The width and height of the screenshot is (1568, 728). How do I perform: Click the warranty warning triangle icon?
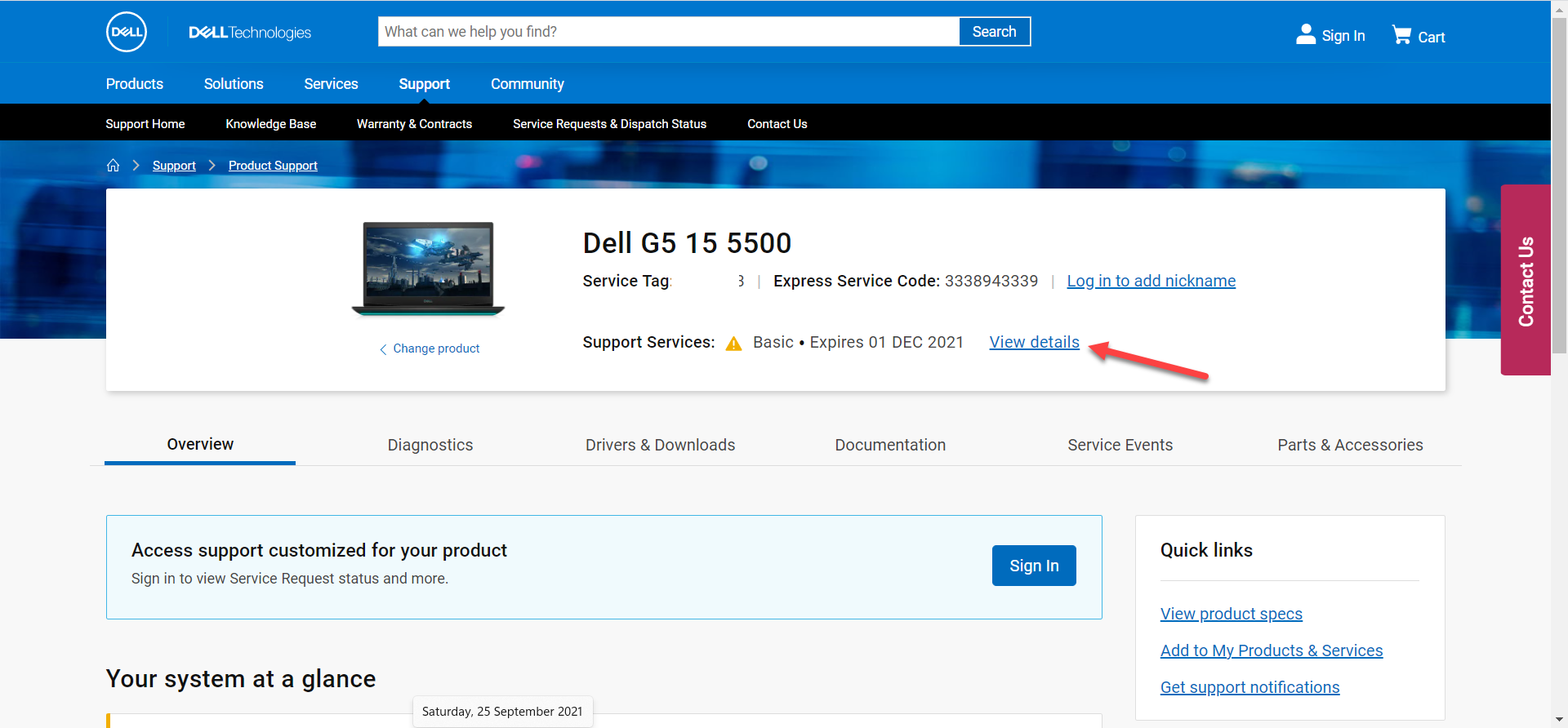[734, 344]
